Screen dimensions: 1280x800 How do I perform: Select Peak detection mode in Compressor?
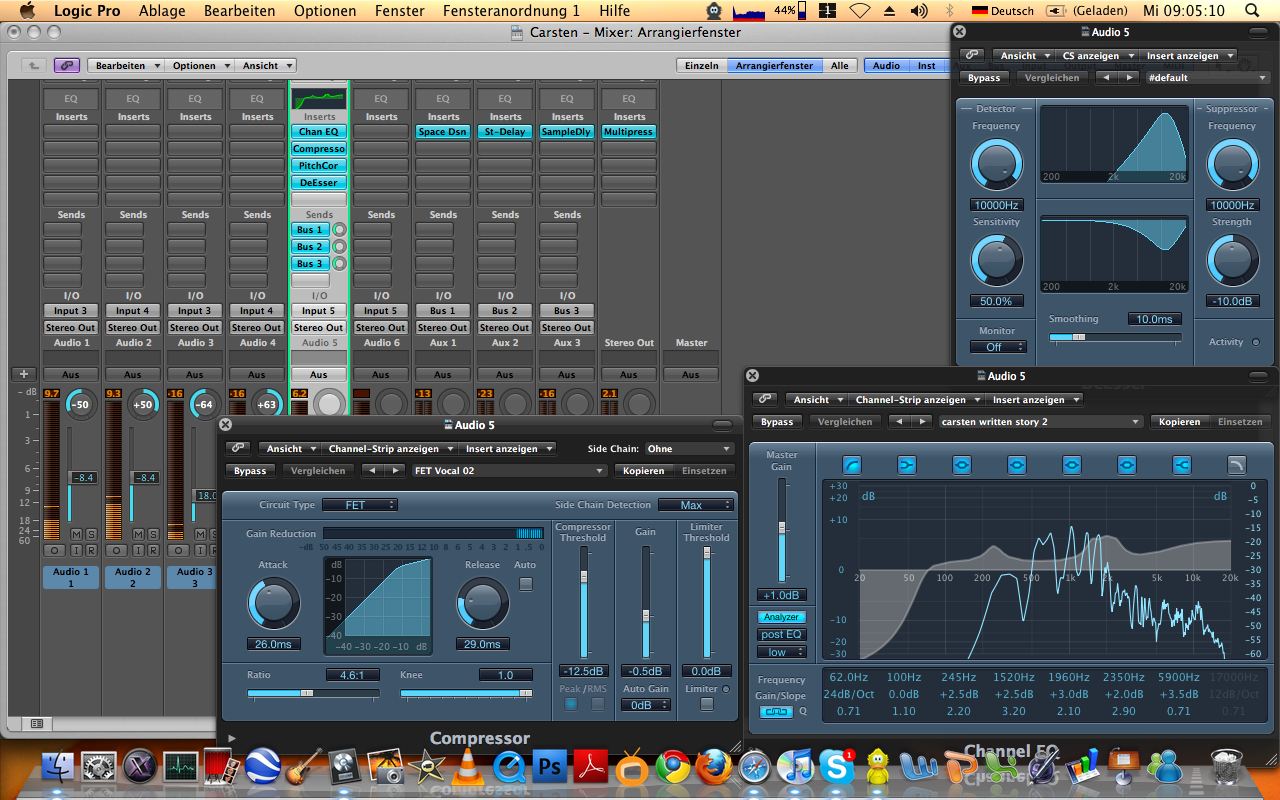pos(570,704)
